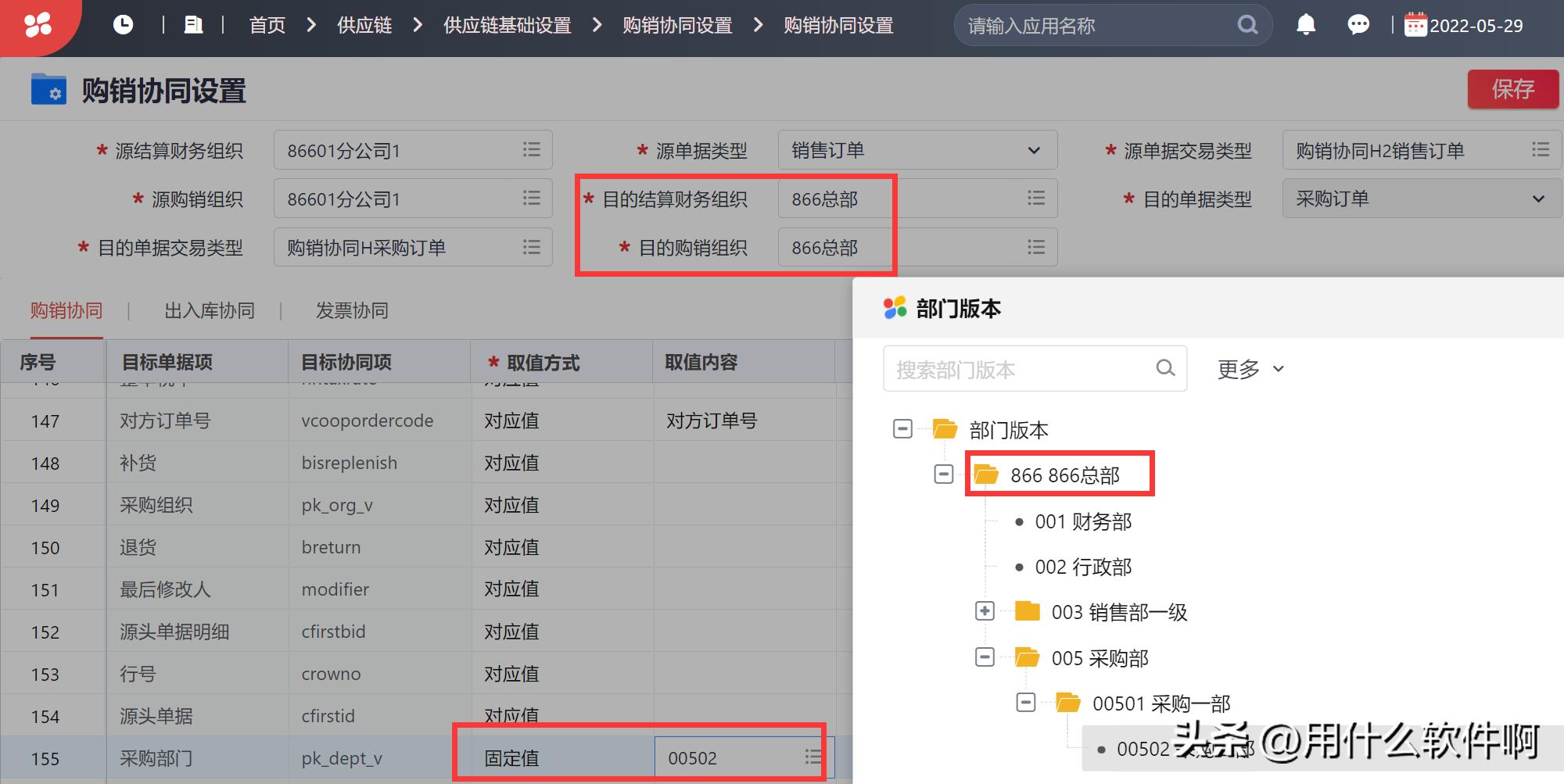Open the 源购销组织 reference picker icon
Screen dimensions: 1564x784
531,199
